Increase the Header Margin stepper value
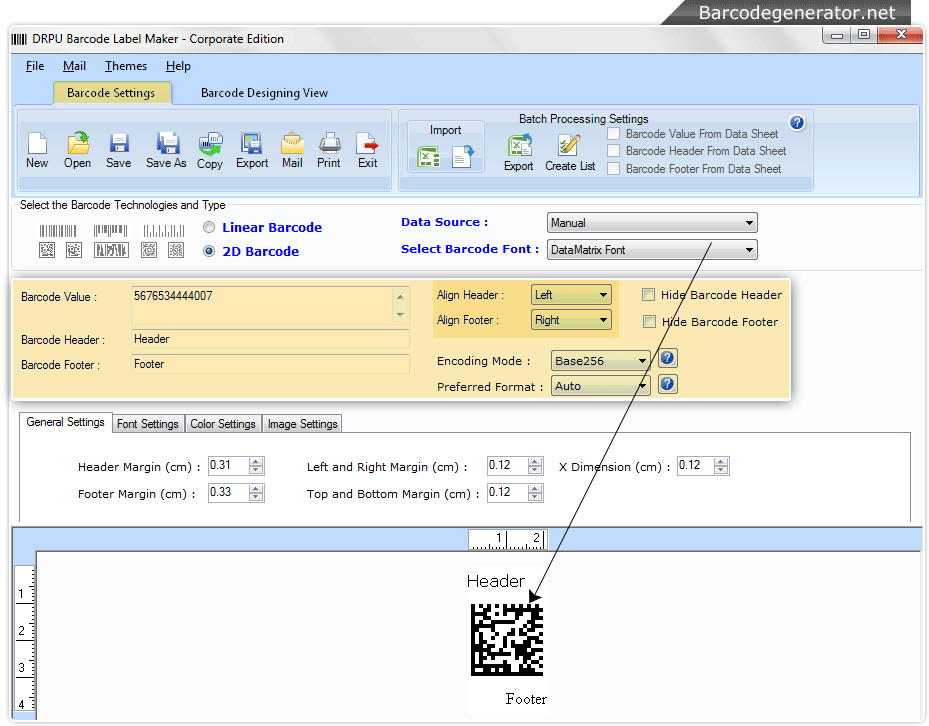Screen dimensions: 929x726 tap(257, 462)
